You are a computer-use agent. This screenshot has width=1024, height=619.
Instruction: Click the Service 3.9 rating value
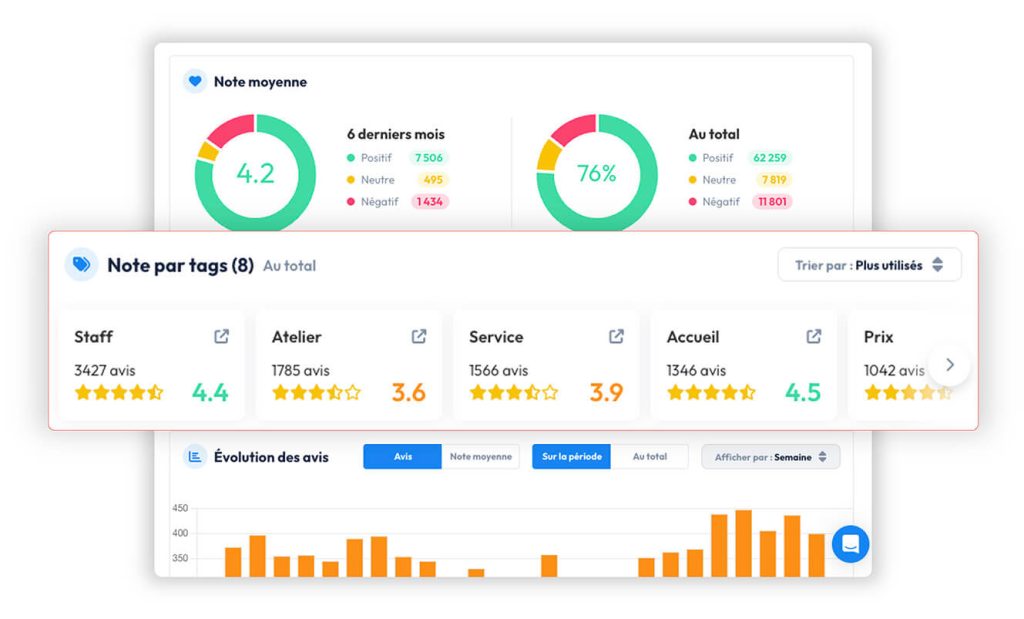[606, 392]
